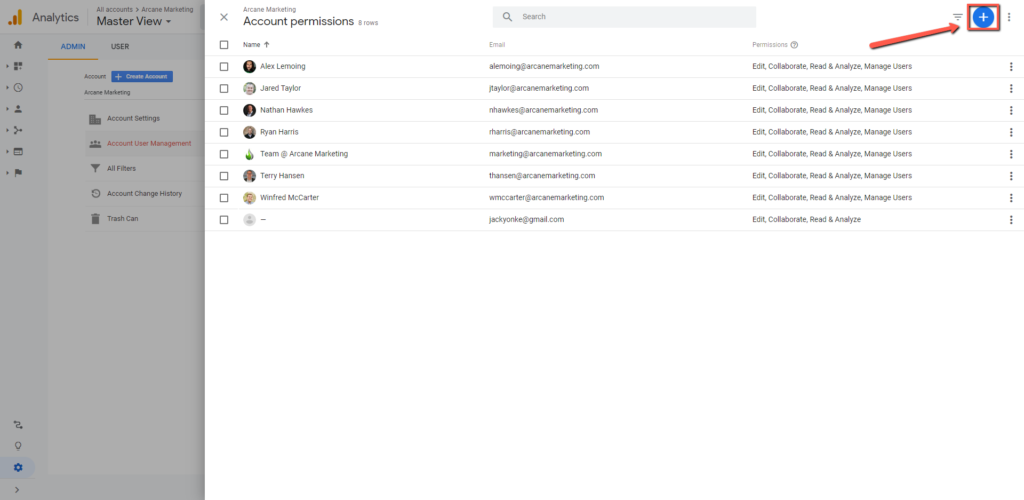The height and width of the screenshot is (500, 1024).
Task: Open row options for Team @ Arcane Marketing
Action: pyautogui.click(x=1011, y=154)
